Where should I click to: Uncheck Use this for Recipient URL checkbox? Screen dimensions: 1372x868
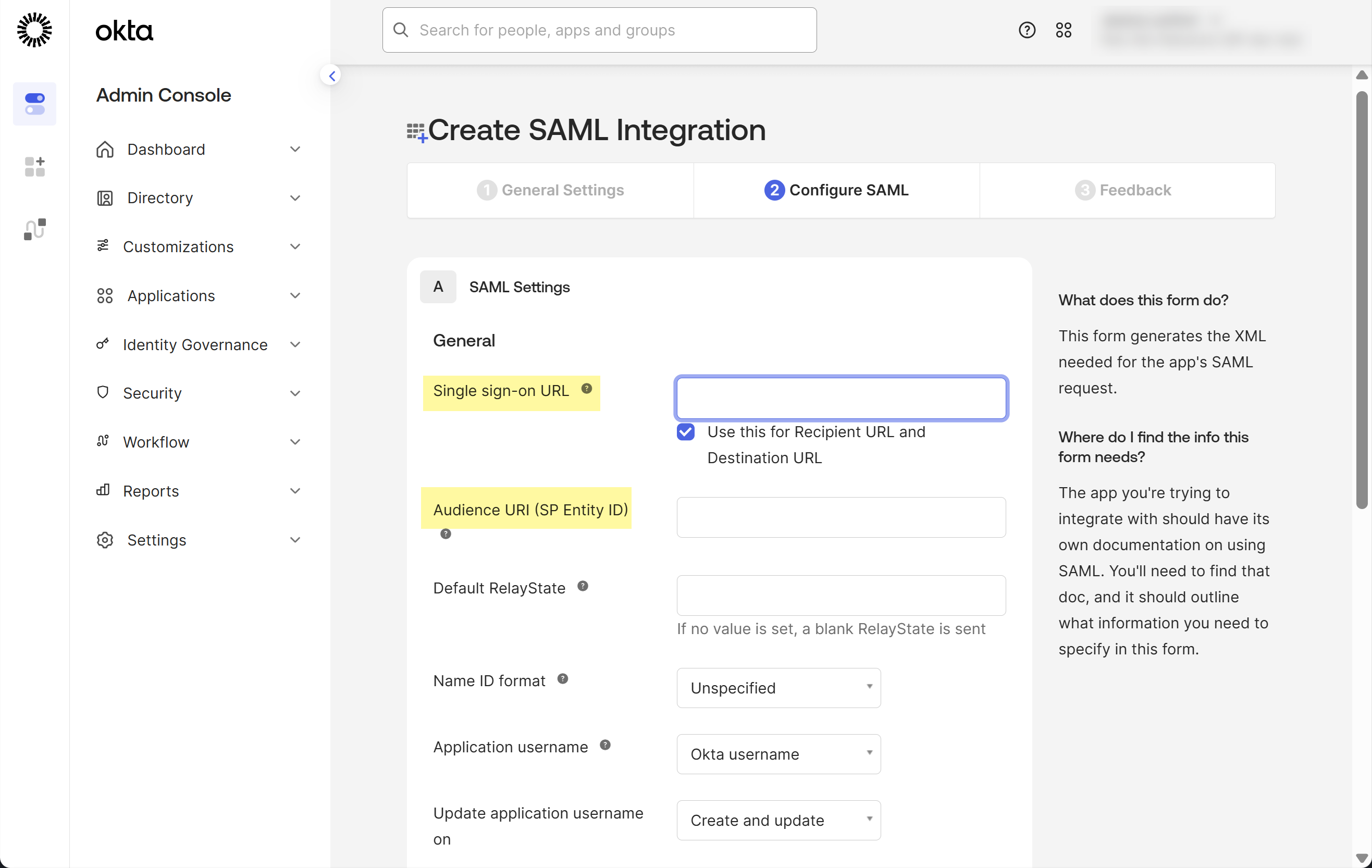point(685,432)
